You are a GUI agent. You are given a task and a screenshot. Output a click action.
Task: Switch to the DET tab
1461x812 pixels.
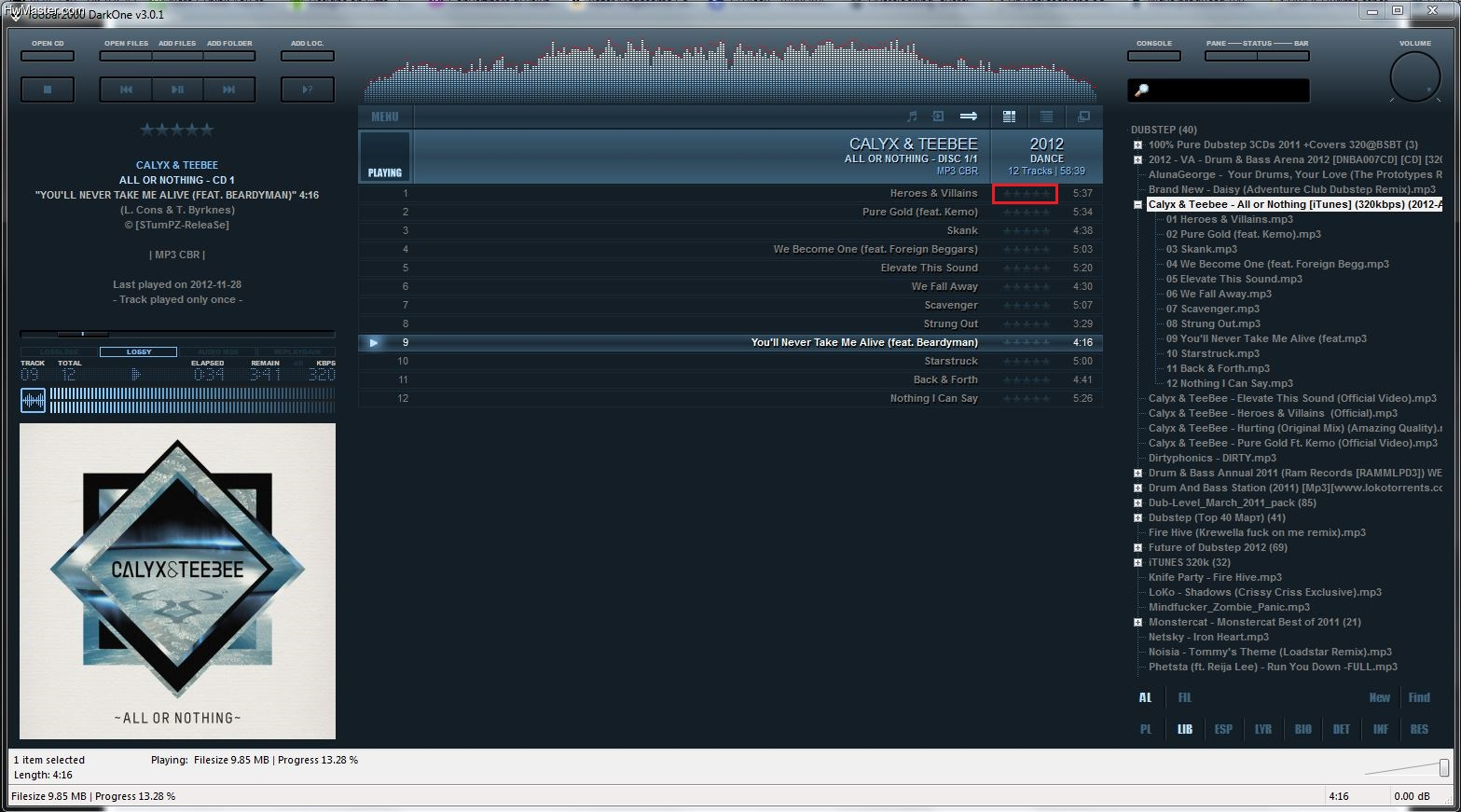pyautogui.click(x=1341, y=729)
